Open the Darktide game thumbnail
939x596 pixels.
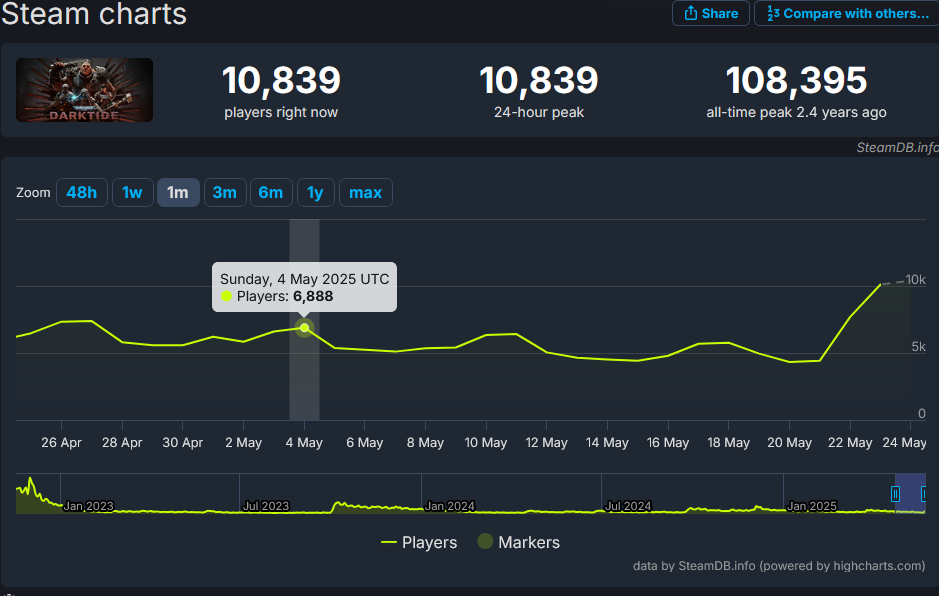click(x=84, y=90)
